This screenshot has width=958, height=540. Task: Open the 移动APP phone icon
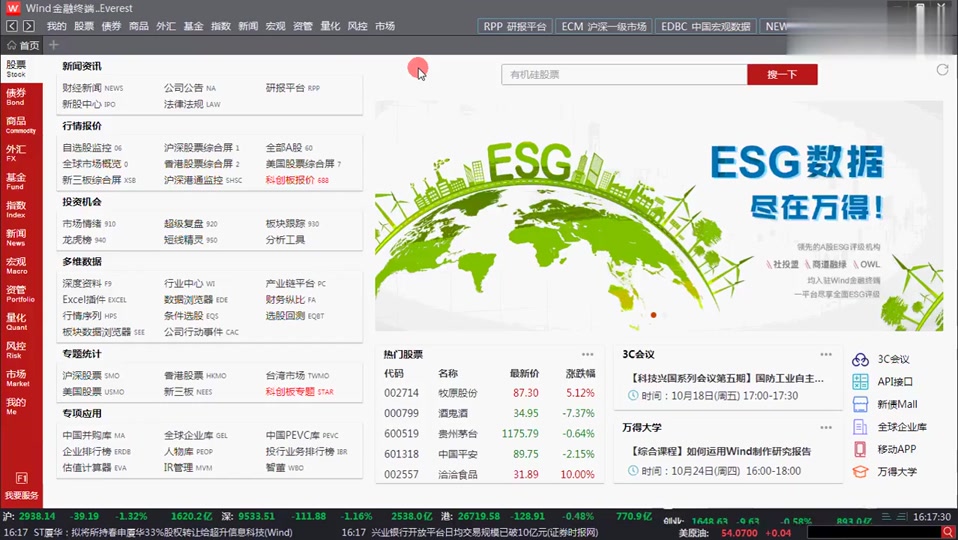click(x=860, y=449)
